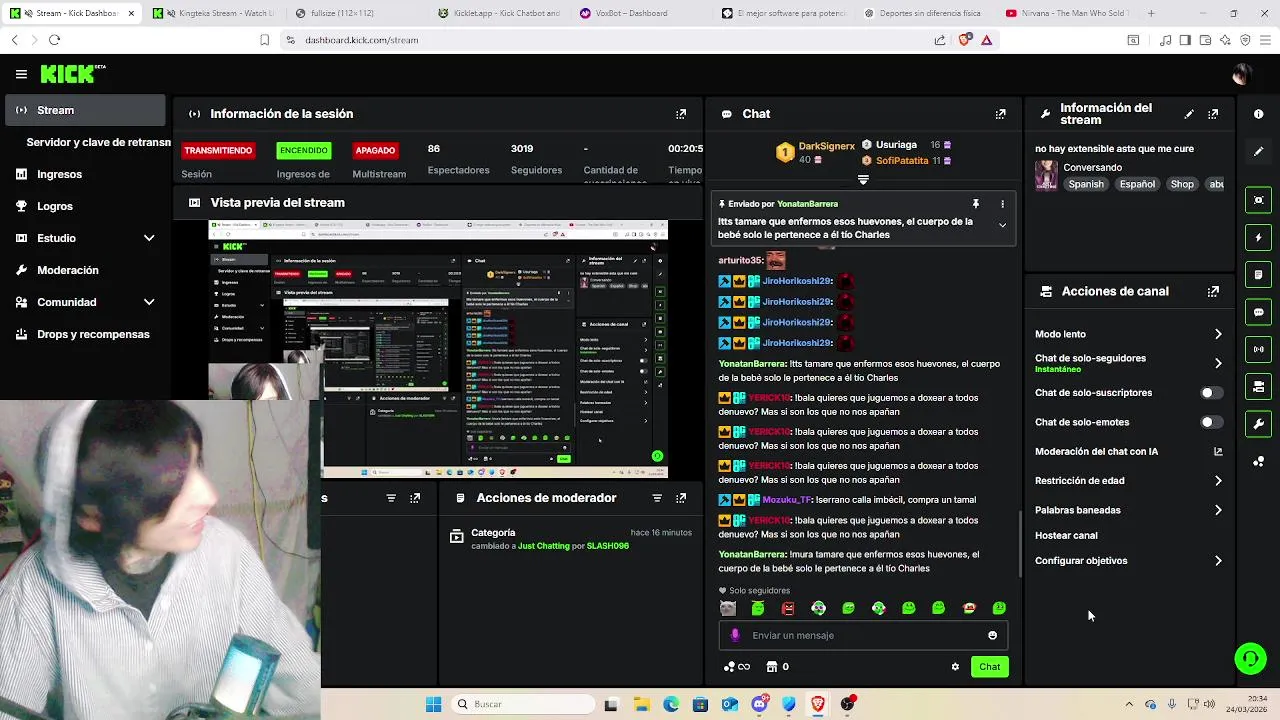Screen dimensions: 1280x720
Task: Pop out the Chat panel
Action: tap(1000, 114)
